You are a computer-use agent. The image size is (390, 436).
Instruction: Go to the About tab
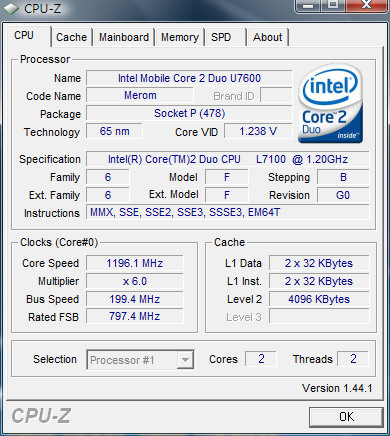tap(268, 37)
